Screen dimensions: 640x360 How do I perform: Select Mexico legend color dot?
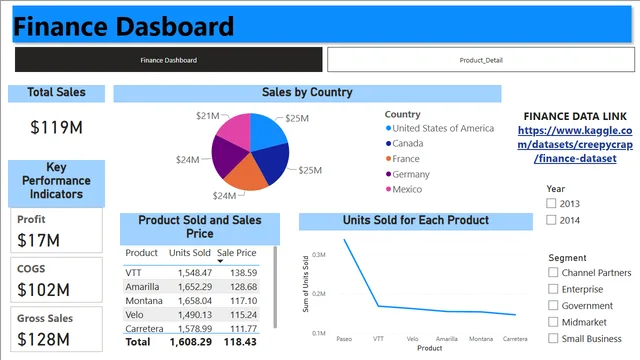(x=389, y=189)
